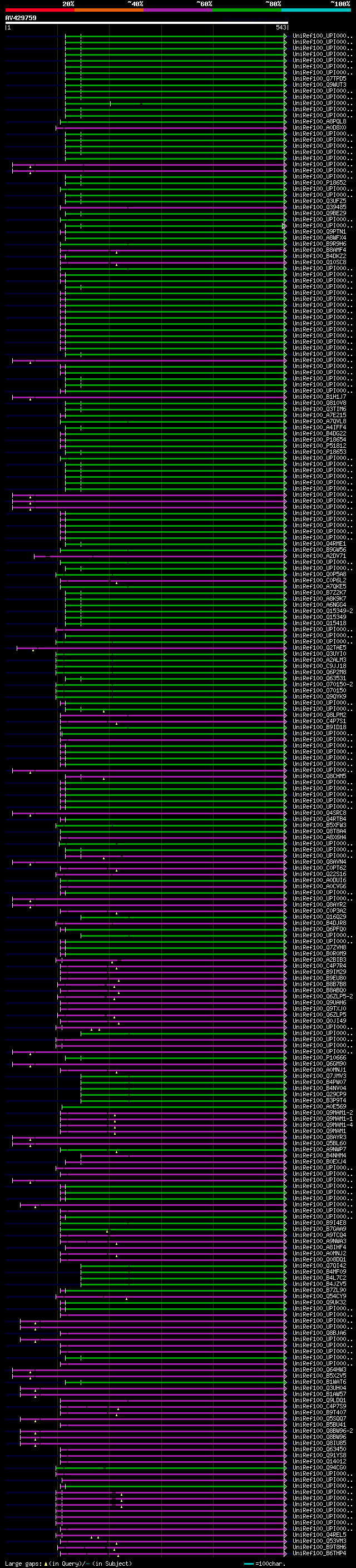The width and height of the screenshot is (356, 1568).
Task: Open the UniRef100_C0P6L2 hit
Action: click(x=319, y=580)
